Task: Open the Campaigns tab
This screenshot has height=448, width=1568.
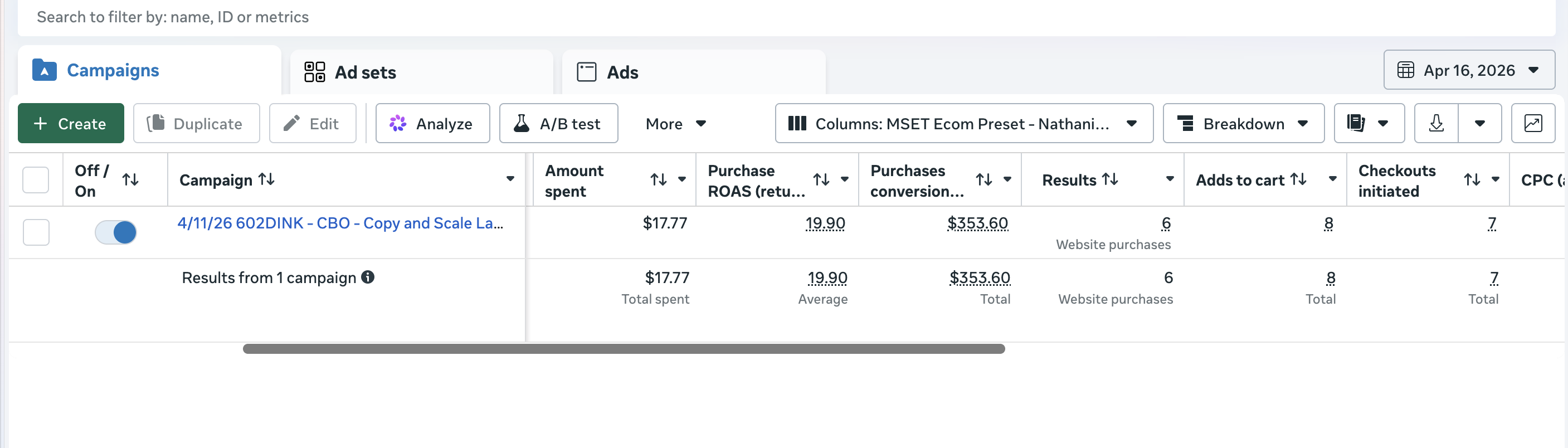Action: (x=149, y=70)
